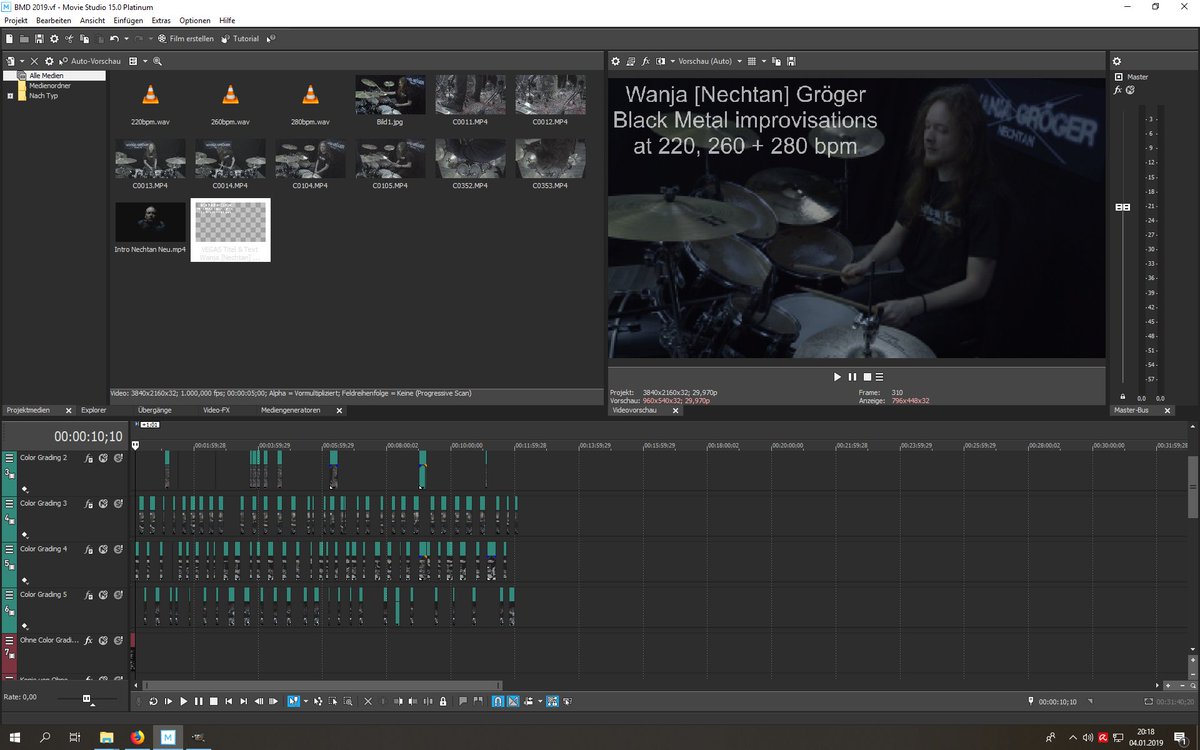Image resolution: width=1200 pixels, height=750 pixels.
Task: Click the Film erstellen button
Action: pos(186,39)
